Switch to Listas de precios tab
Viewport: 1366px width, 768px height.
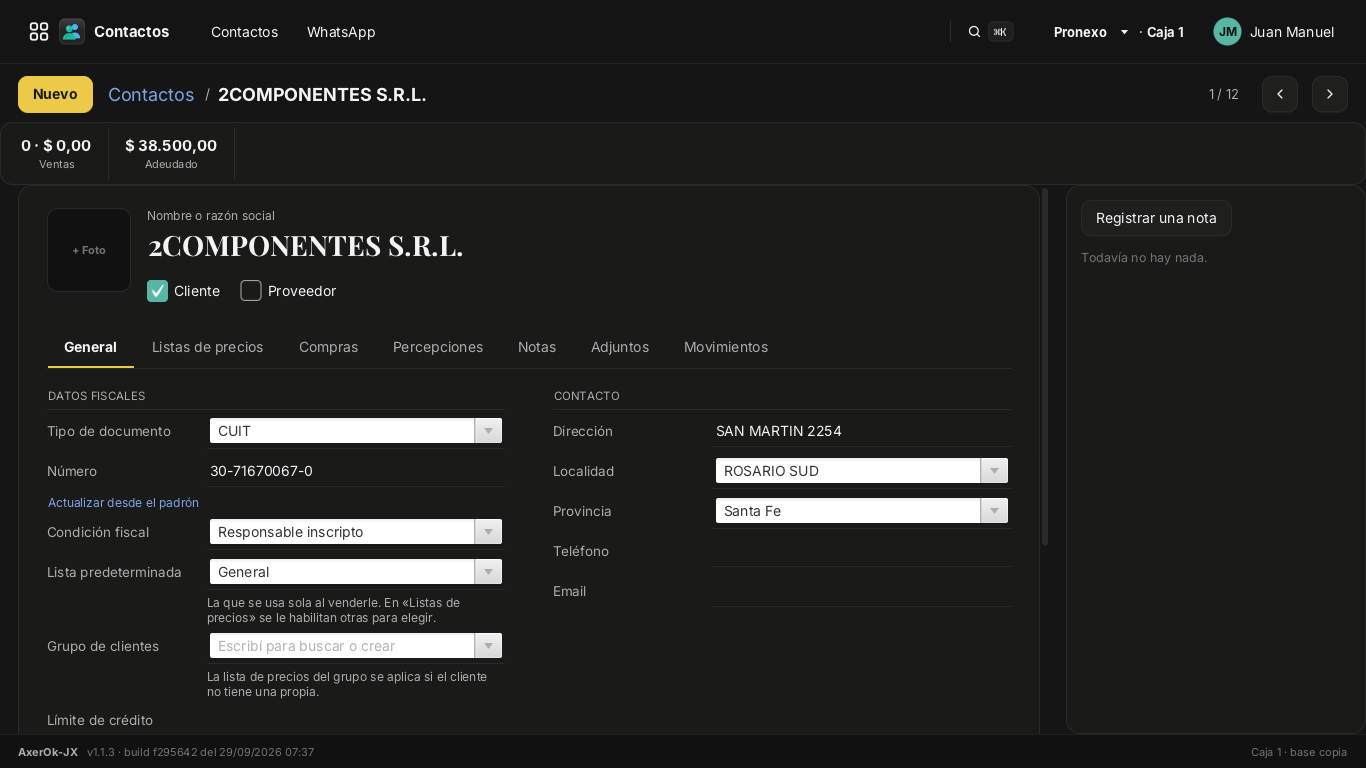pyautogui.click(x=208, y=347)
